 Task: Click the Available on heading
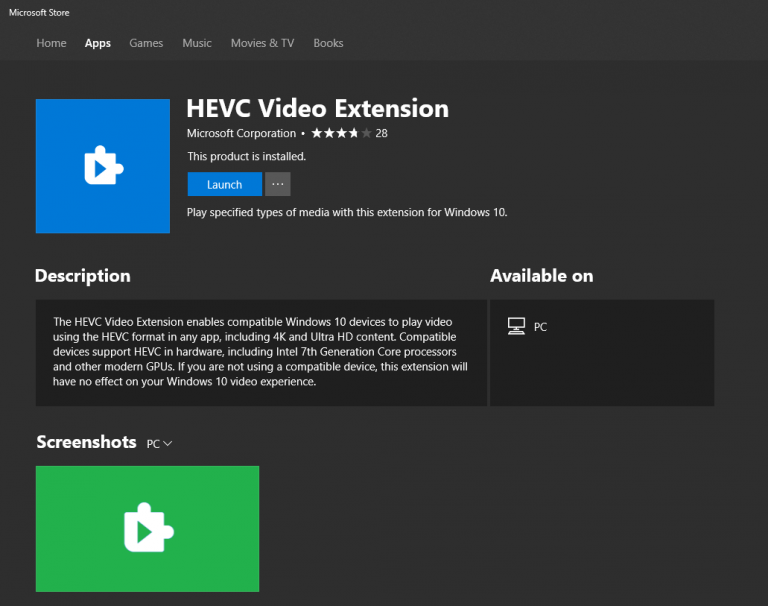click(542, 276)
